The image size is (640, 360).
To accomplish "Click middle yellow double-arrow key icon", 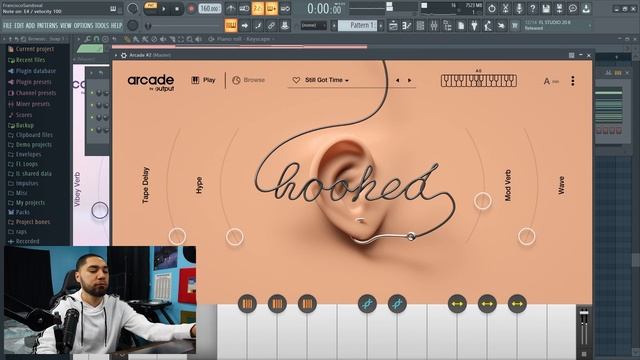I will coord(487,304).
